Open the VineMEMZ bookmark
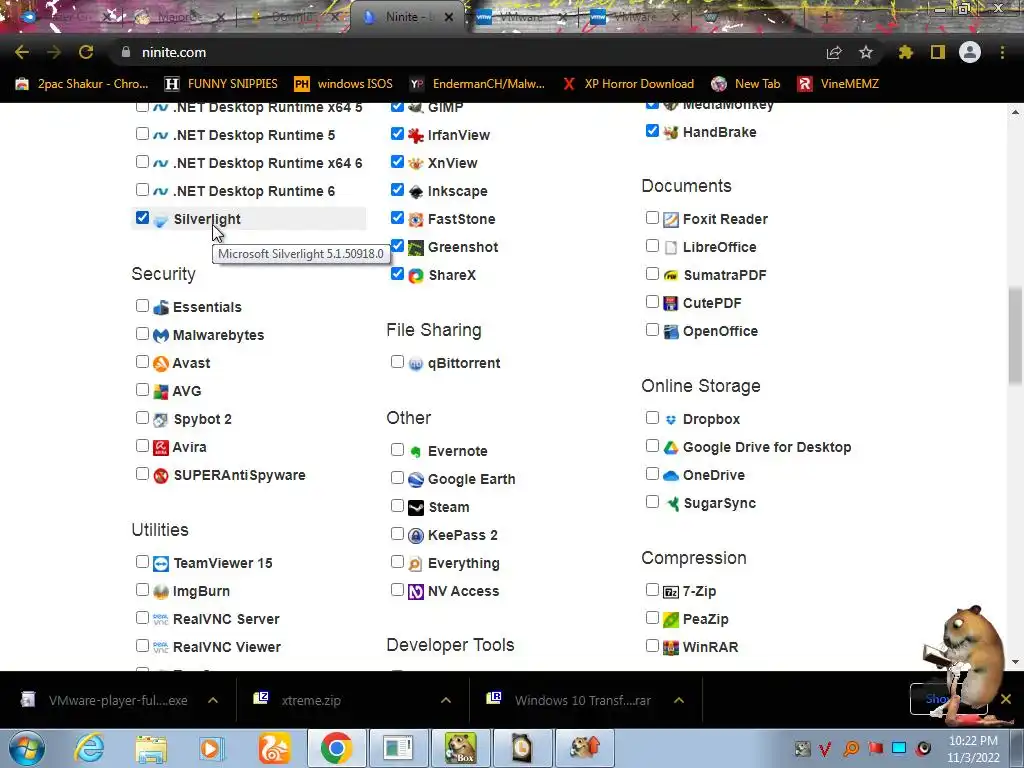1024x768 pixels. 839,84
